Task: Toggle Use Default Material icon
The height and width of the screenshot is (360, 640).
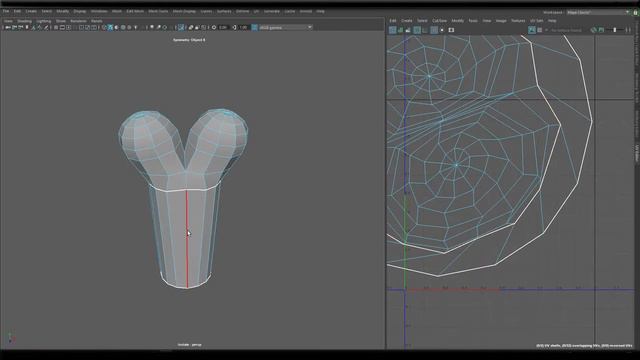Action: point(117,27)
